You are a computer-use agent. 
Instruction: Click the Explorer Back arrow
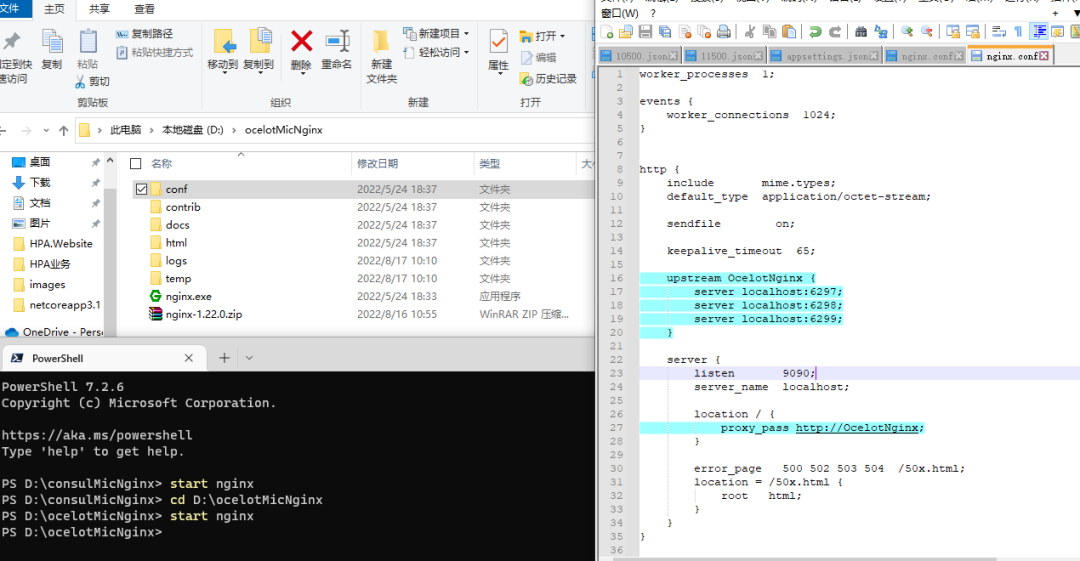3,130
